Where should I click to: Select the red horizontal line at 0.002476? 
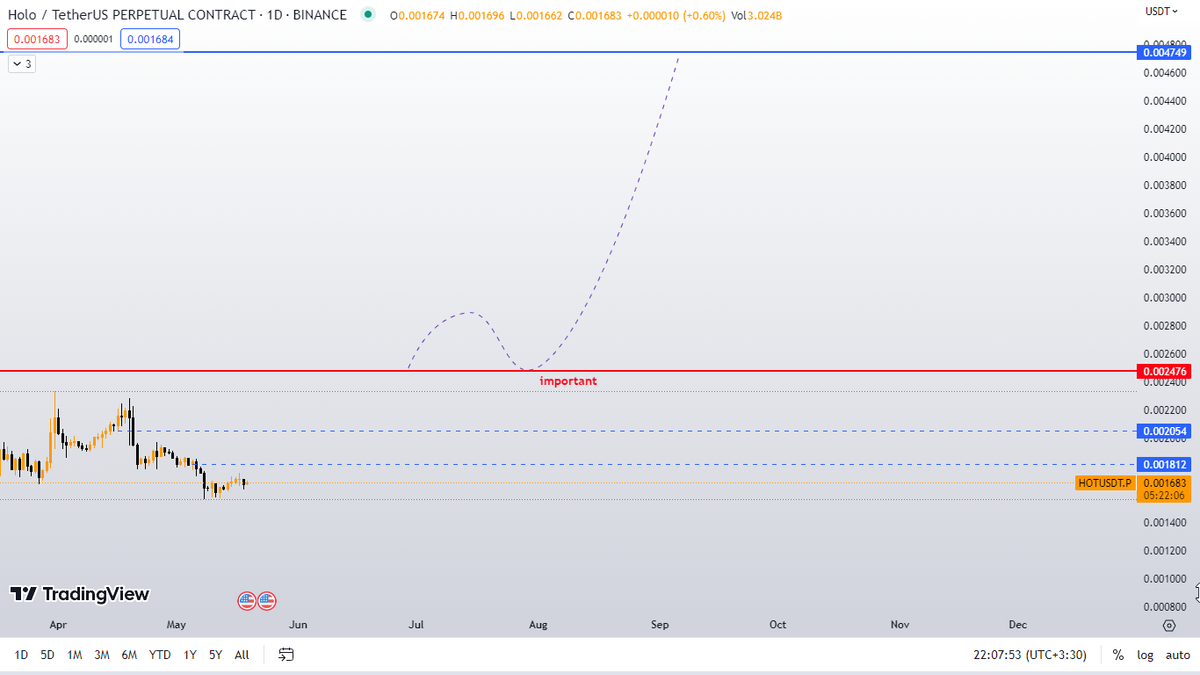300,371
